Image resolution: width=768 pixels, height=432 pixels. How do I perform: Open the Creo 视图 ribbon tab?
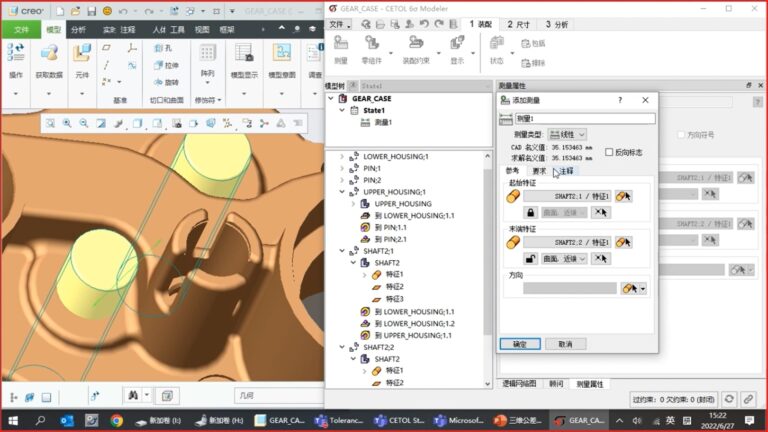202,30
